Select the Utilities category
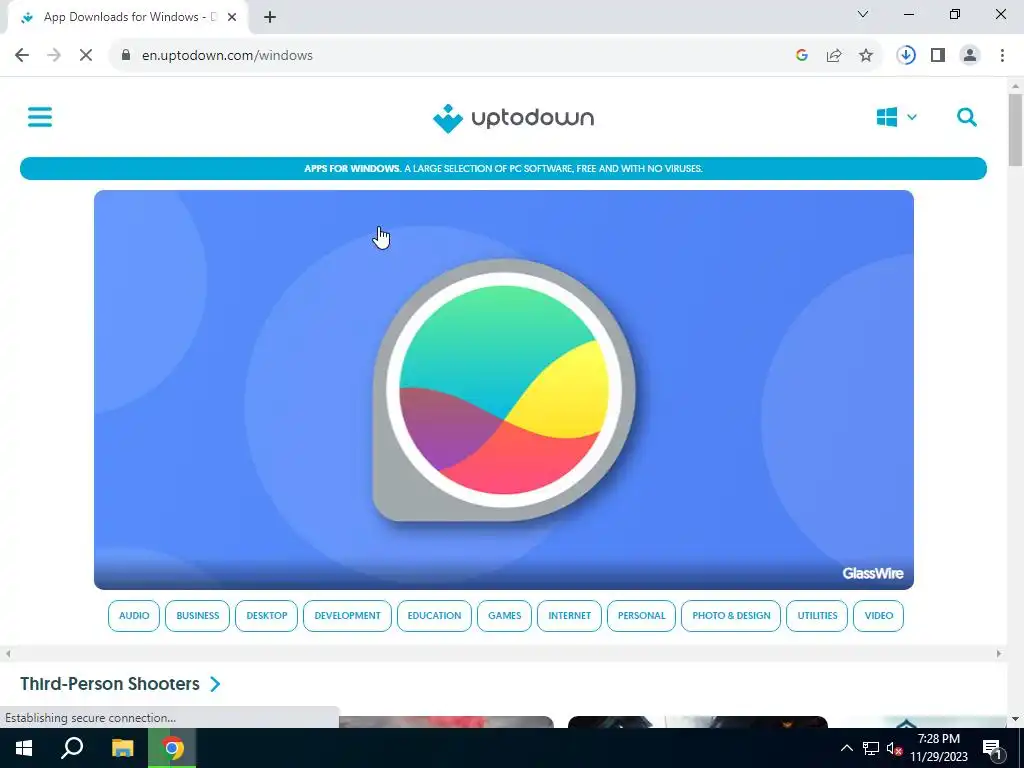1024x768 pixels. [817, 616]
